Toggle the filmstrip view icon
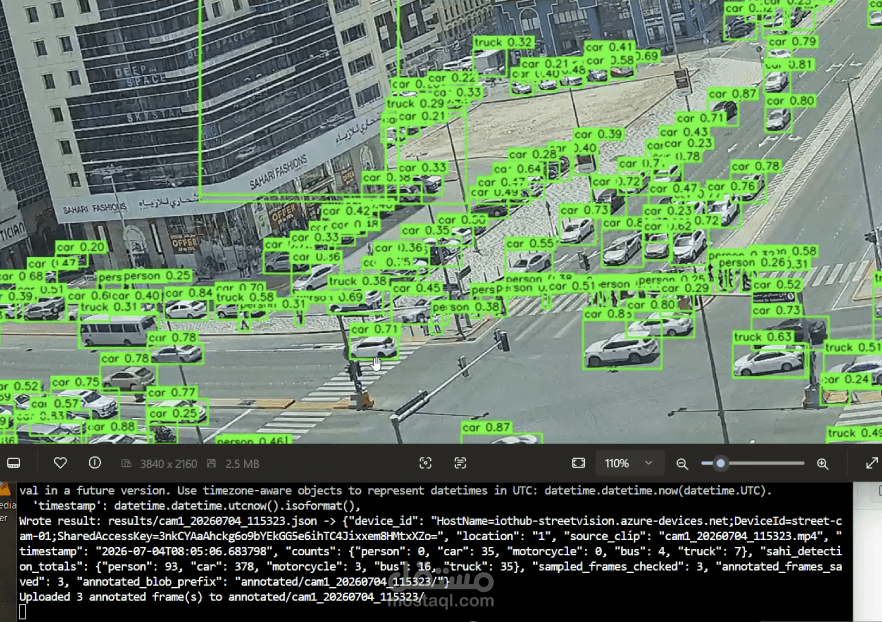This screenshot has width=882, height=622. 14,463
